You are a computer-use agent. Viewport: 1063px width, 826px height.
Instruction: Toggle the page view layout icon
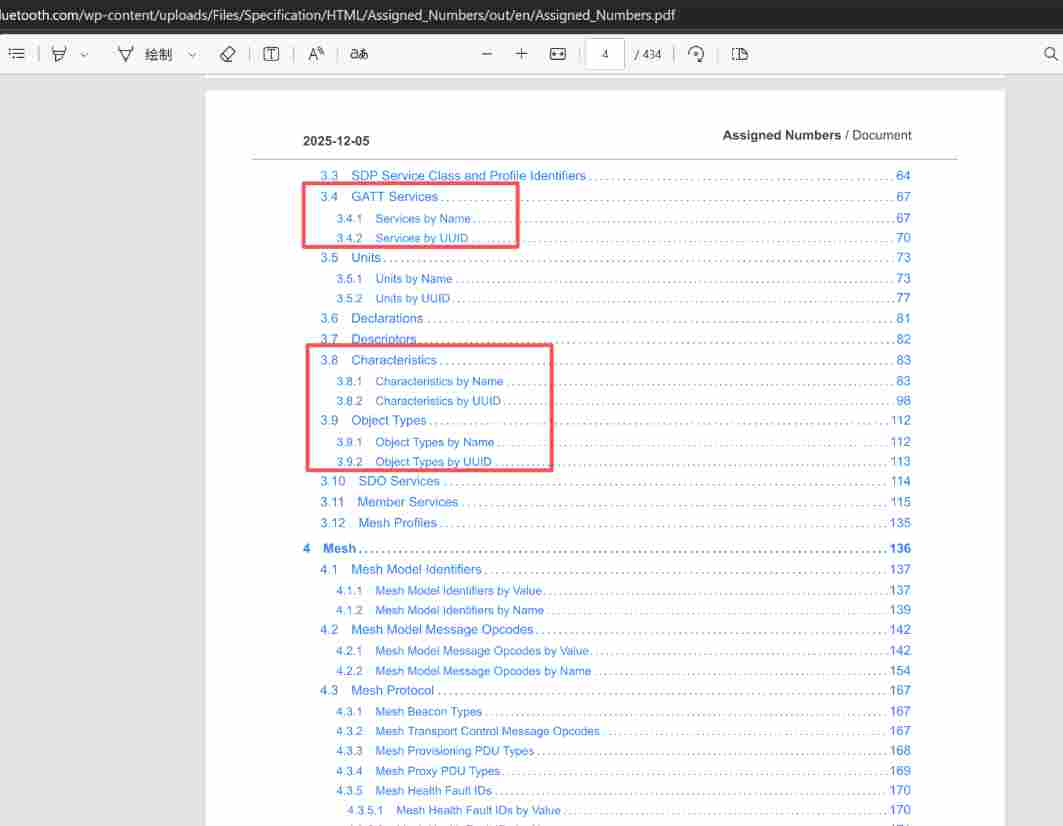coord(740,54)
